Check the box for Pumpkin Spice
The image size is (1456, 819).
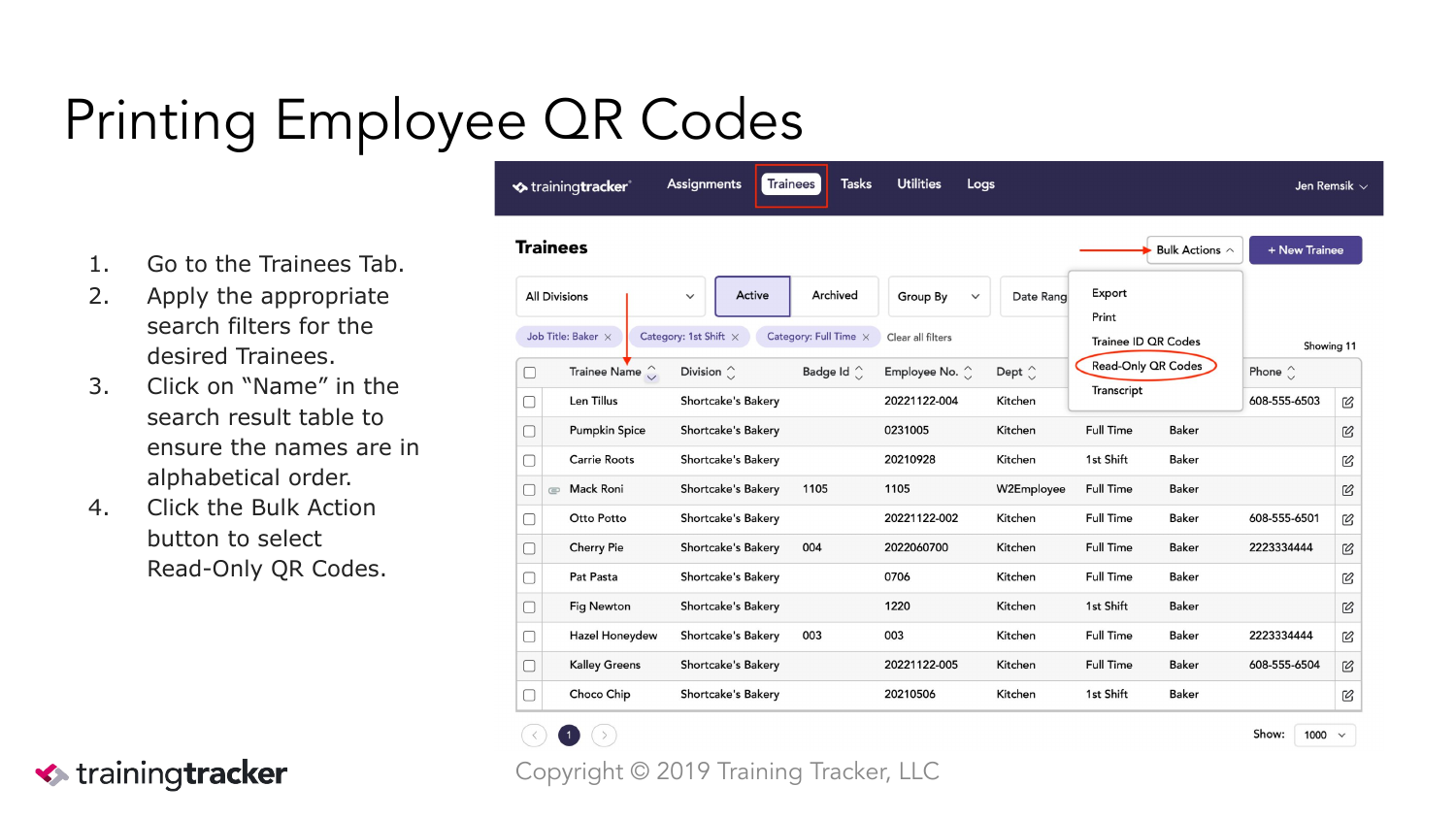[529, 431]
